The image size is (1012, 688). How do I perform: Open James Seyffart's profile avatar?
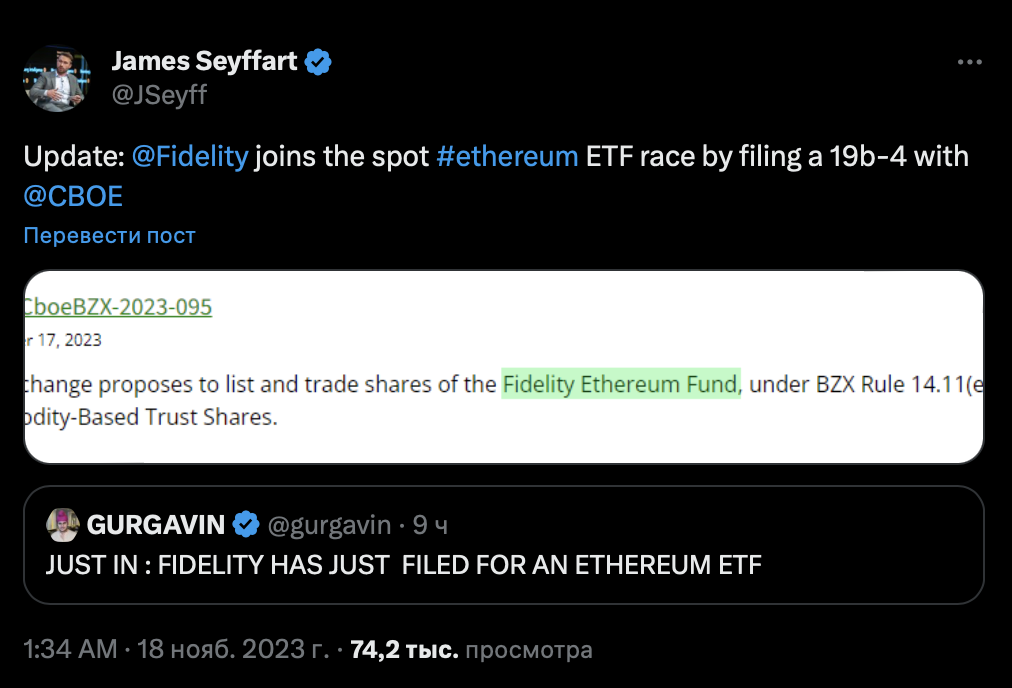point(57,79)
